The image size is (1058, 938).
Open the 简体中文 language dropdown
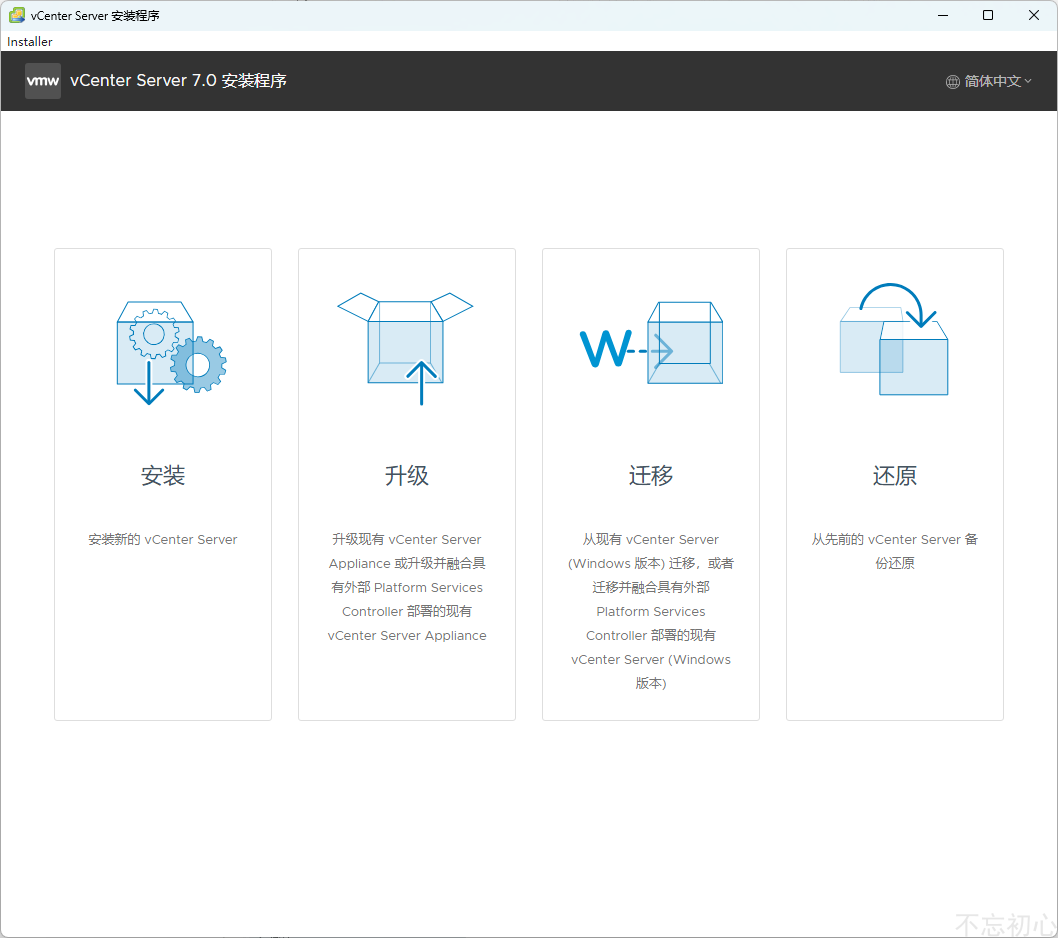[x=989, y=82]
